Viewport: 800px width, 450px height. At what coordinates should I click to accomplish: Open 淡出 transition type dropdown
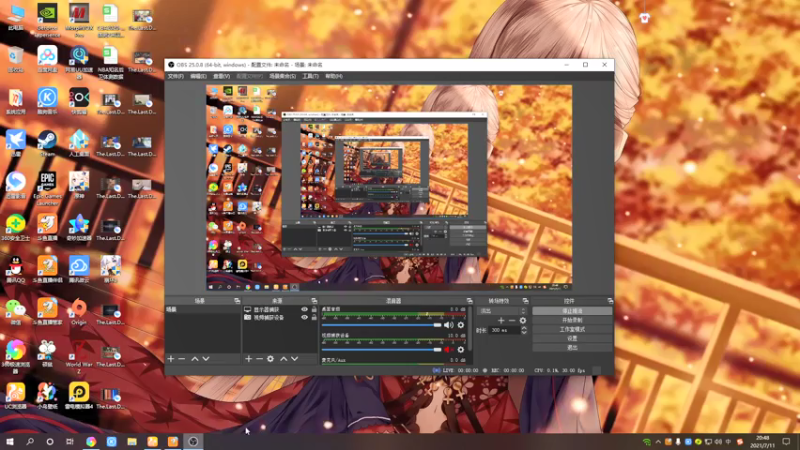[501, 311]
